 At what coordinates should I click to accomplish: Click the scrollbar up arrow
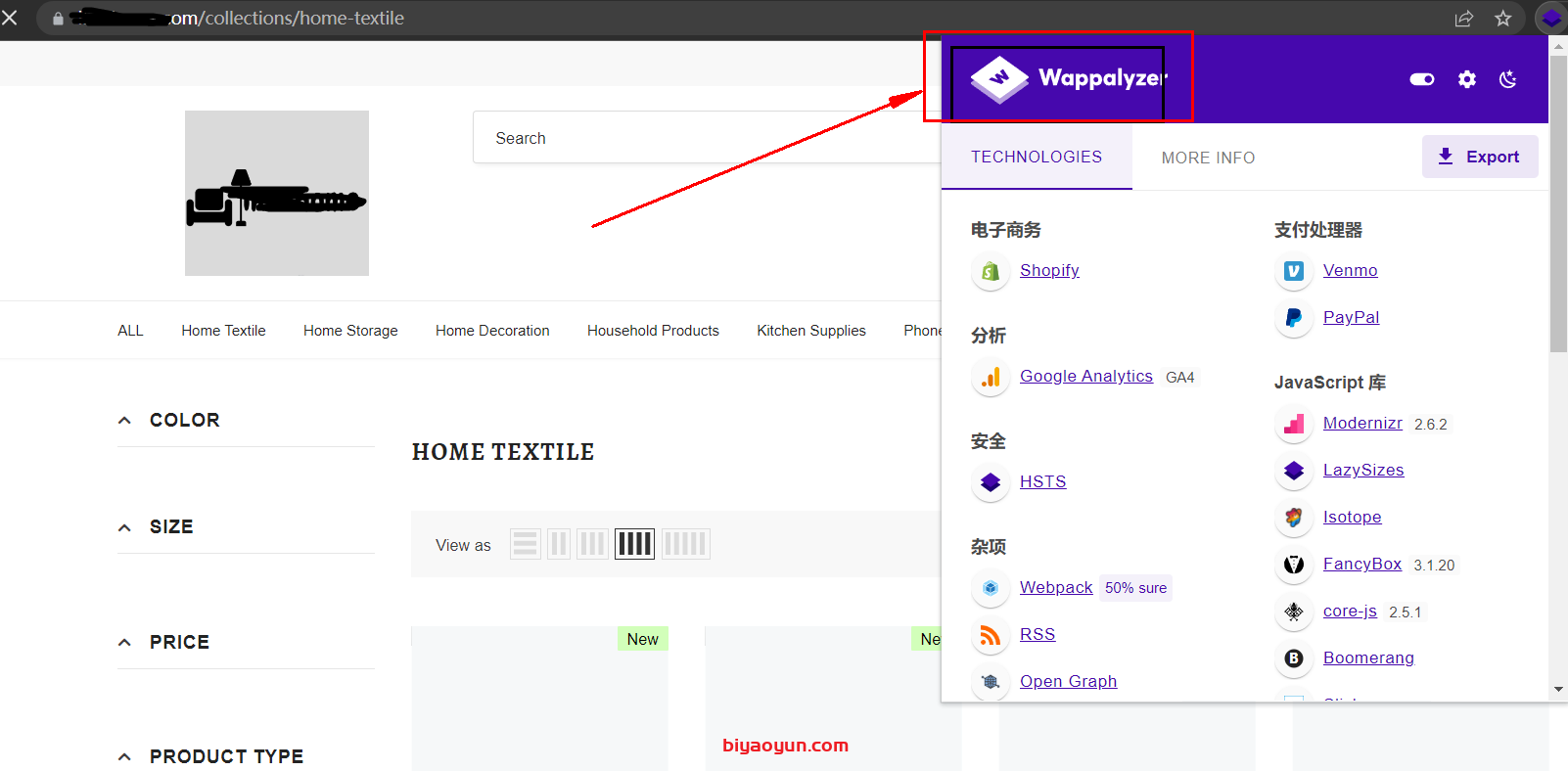coord(1558,45)
